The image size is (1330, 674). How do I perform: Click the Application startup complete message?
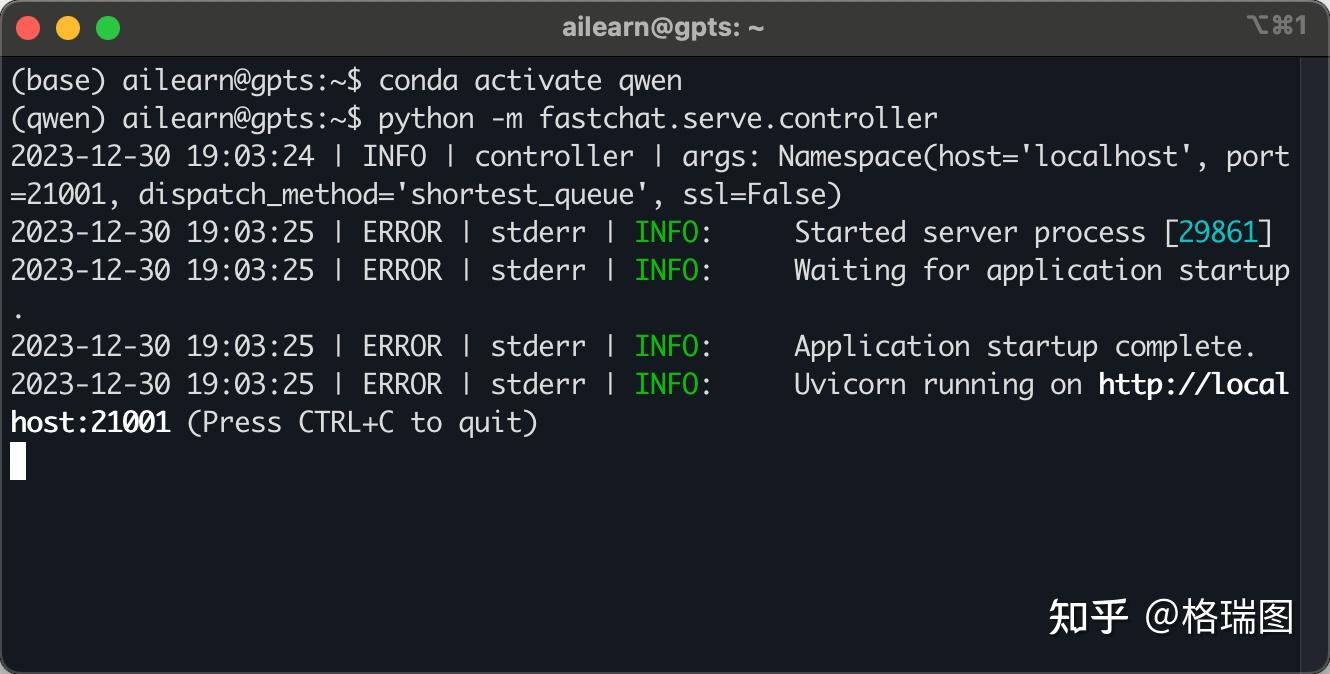[1025, 347]
